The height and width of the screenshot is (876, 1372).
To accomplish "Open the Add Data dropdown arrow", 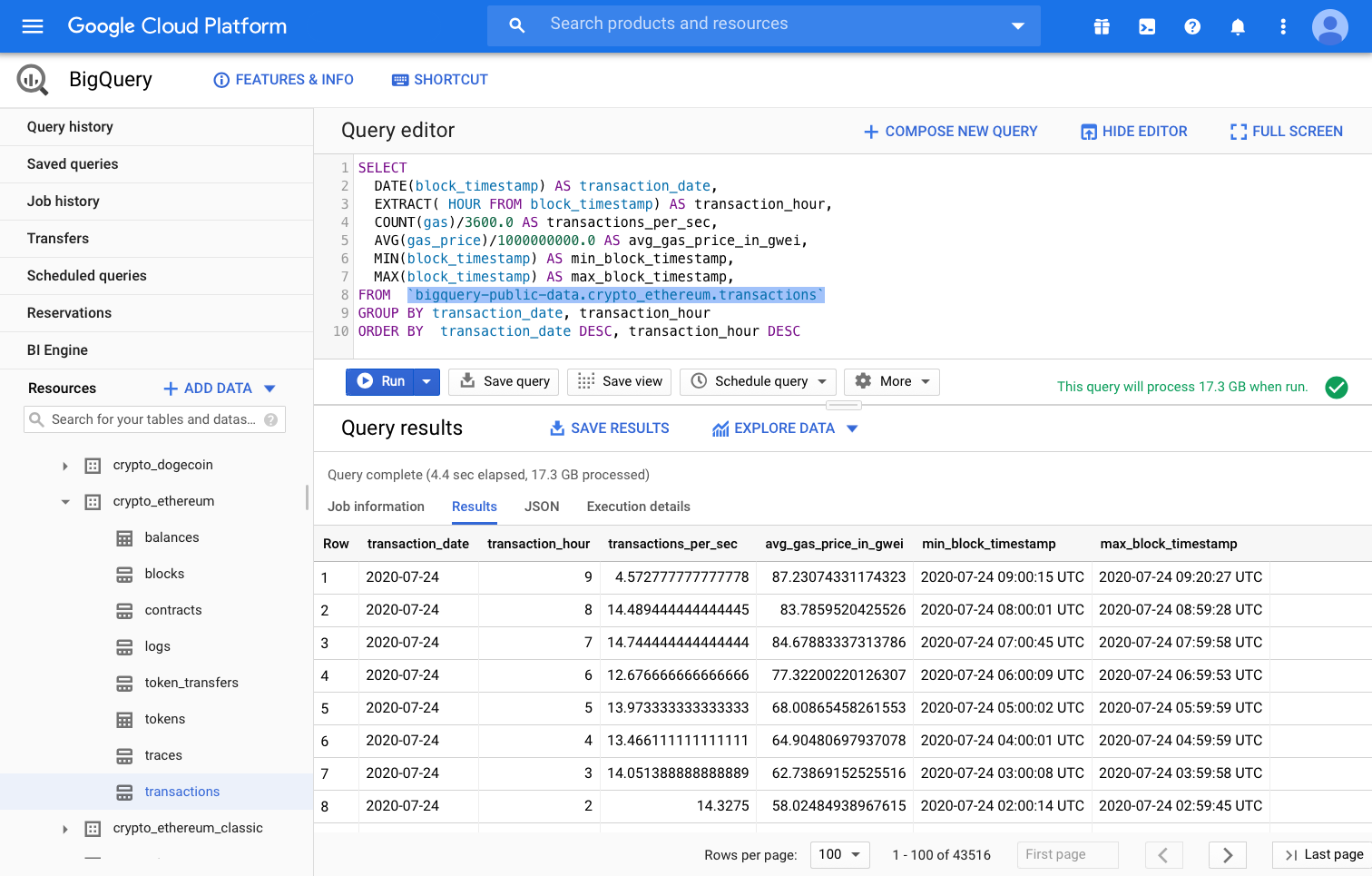I will (x=269, y=389).
